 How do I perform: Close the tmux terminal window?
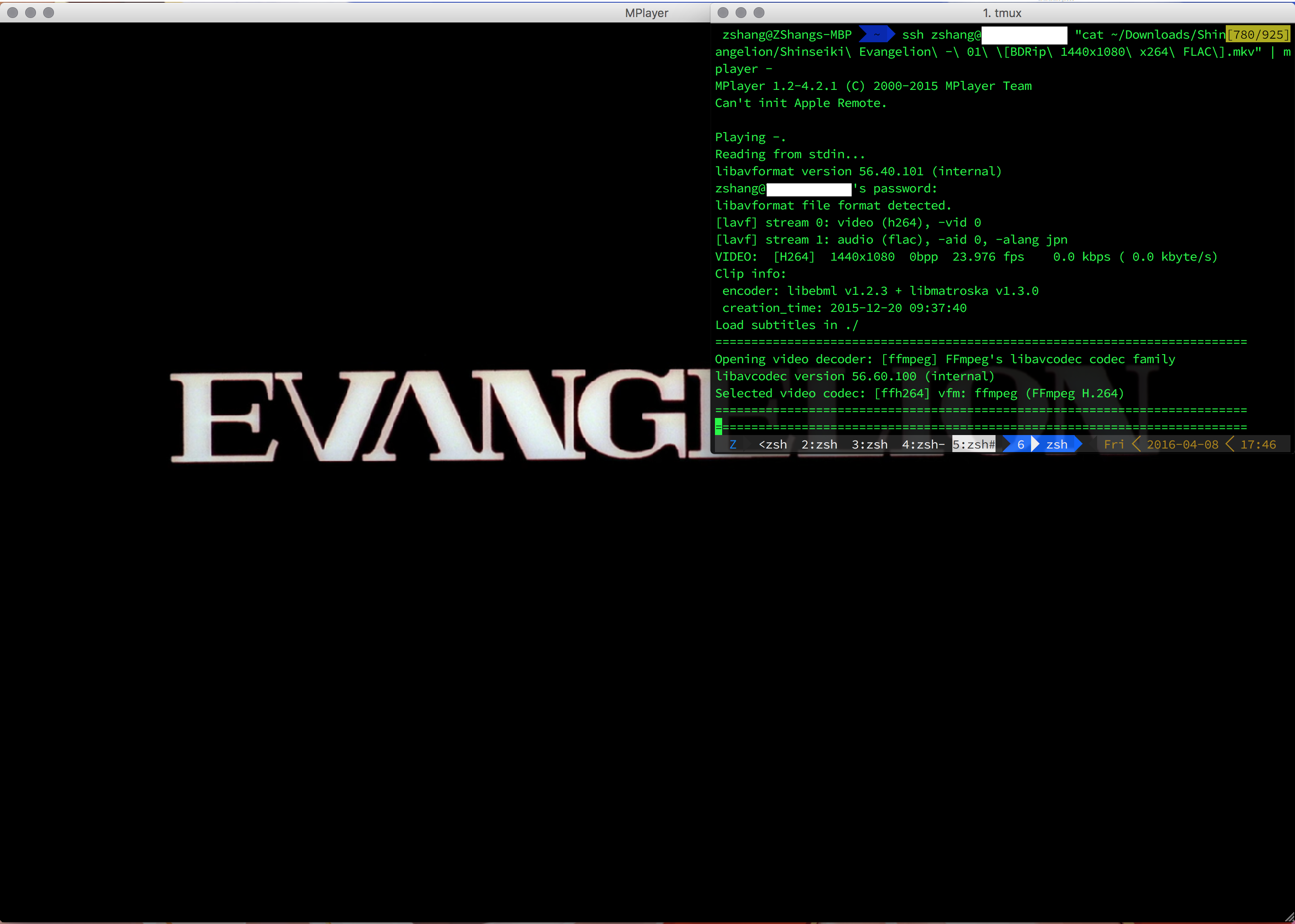(723, 13)
